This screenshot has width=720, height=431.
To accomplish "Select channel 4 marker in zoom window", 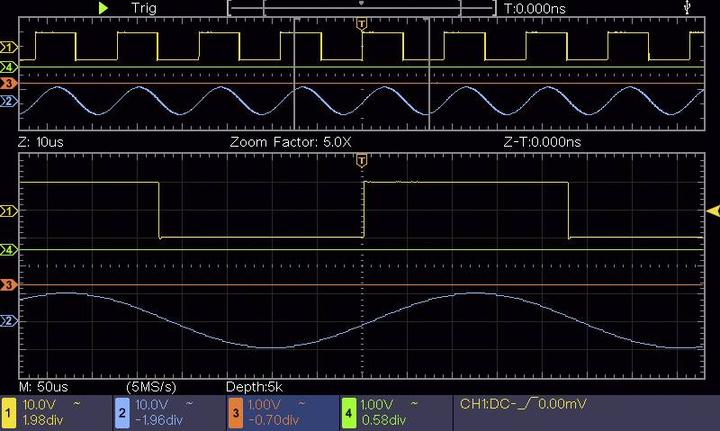I will pyautogui.click(x=8, y=250).
